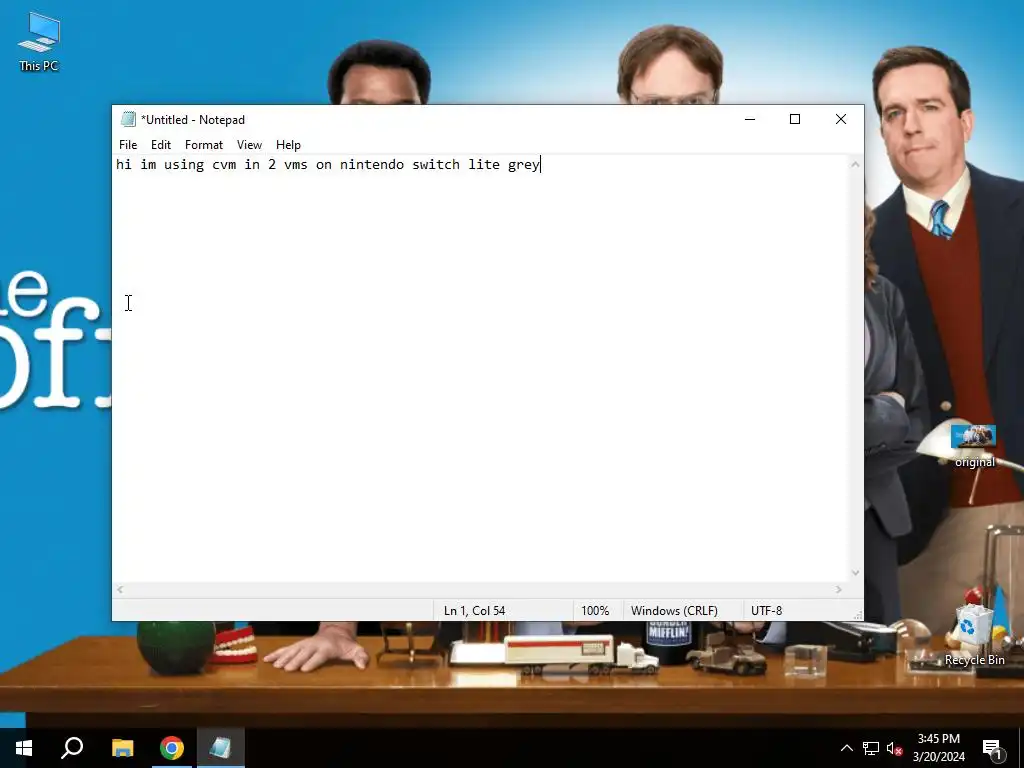
Task: Open the network status tray icon
Action: point(871,748)
